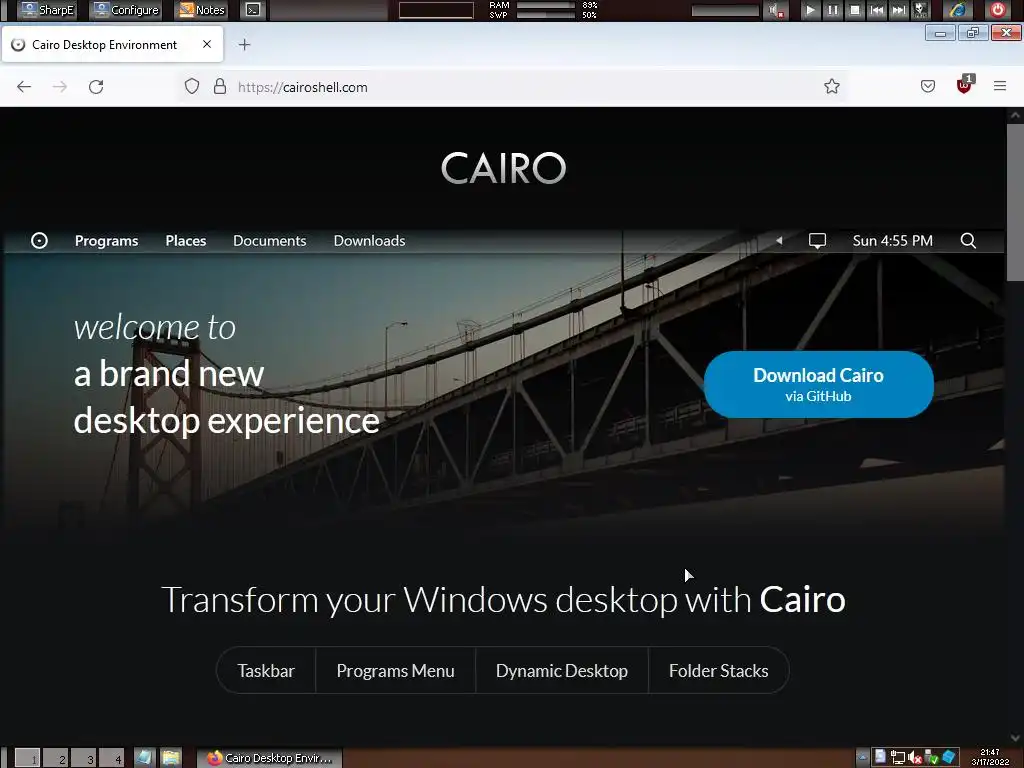
Task: Reload the current page
Action: [96, 87]
